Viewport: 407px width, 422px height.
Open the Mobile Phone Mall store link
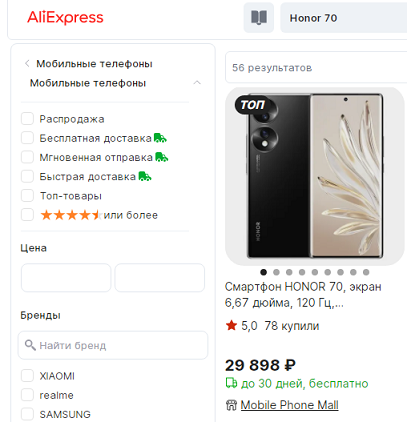pyautogui.click(x=289, y=405)
